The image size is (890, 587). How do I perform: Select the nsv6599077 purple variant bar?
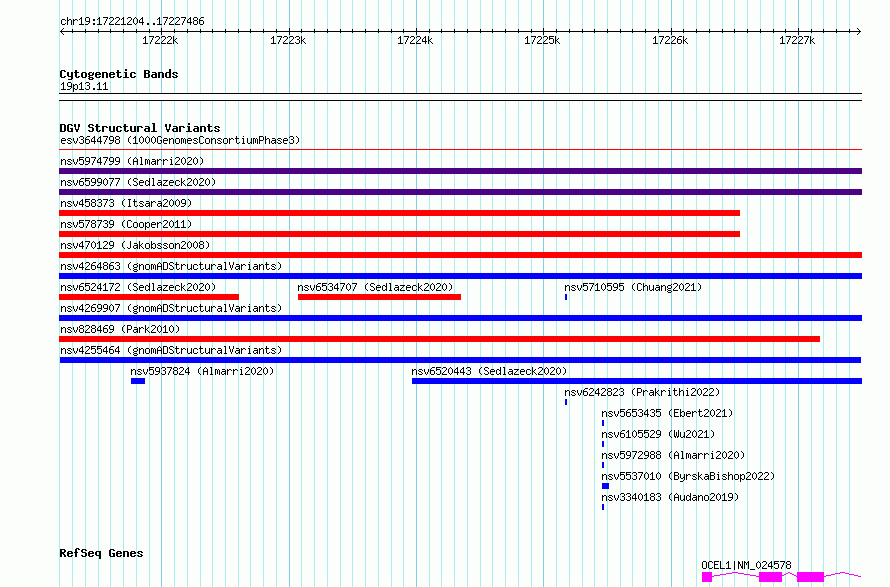click(460, 192)
